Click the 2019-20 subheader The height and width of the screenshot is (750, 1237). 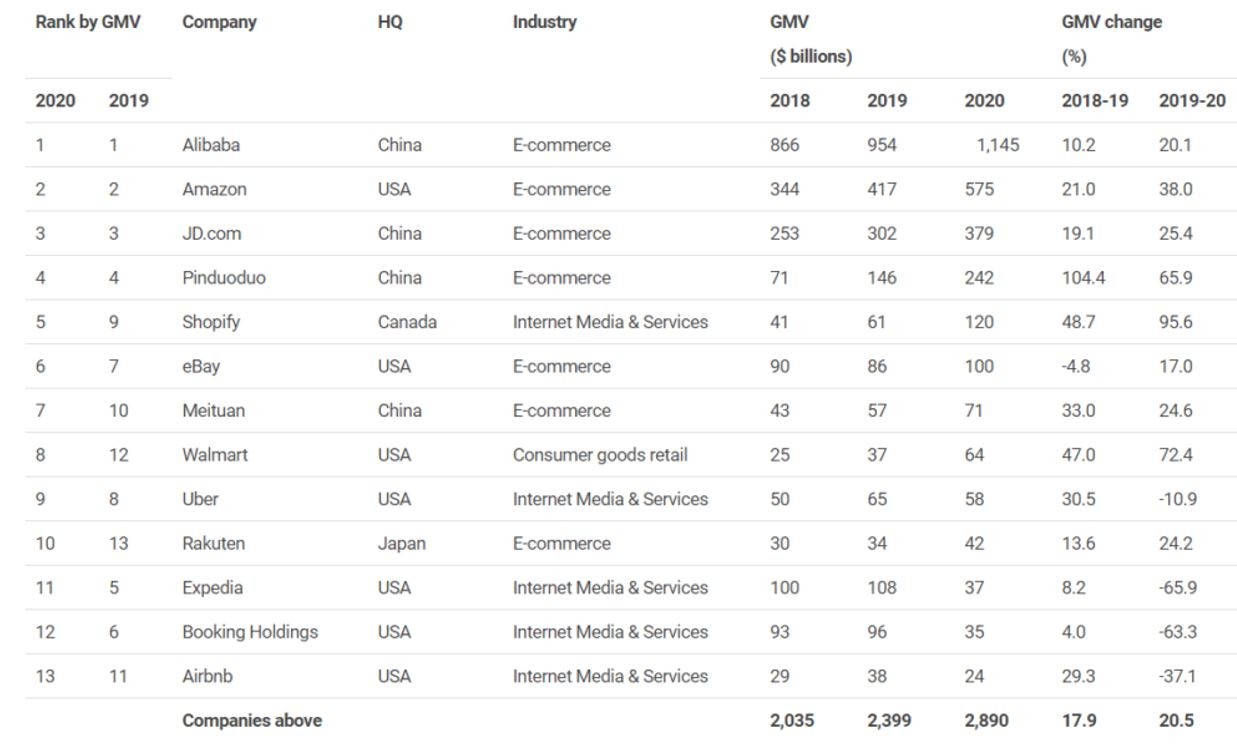pos(1192,100)
